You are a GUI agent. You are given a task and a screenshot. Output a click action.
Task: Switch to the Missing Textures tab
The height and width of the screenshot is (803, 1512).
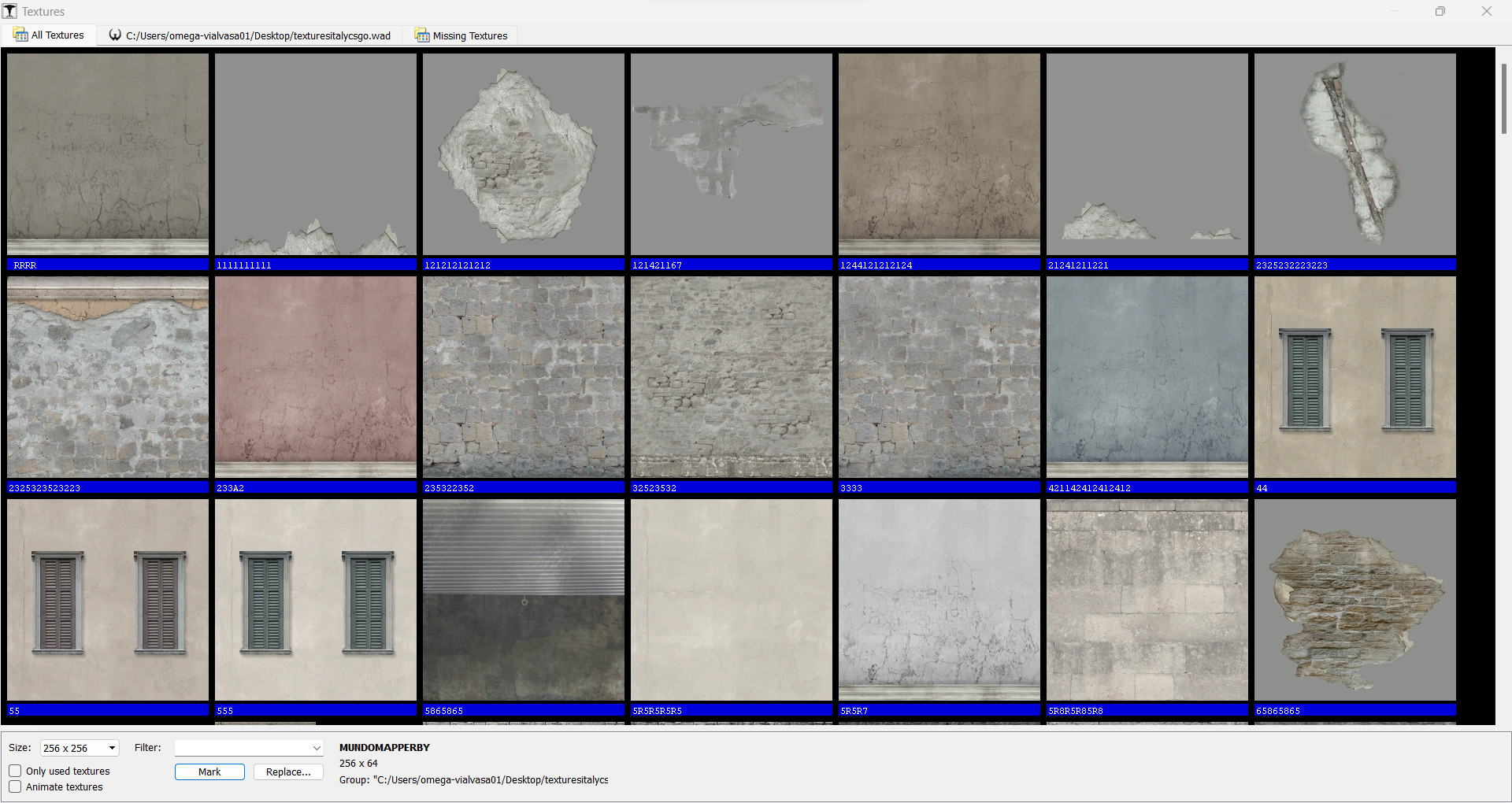pos(461,35)
